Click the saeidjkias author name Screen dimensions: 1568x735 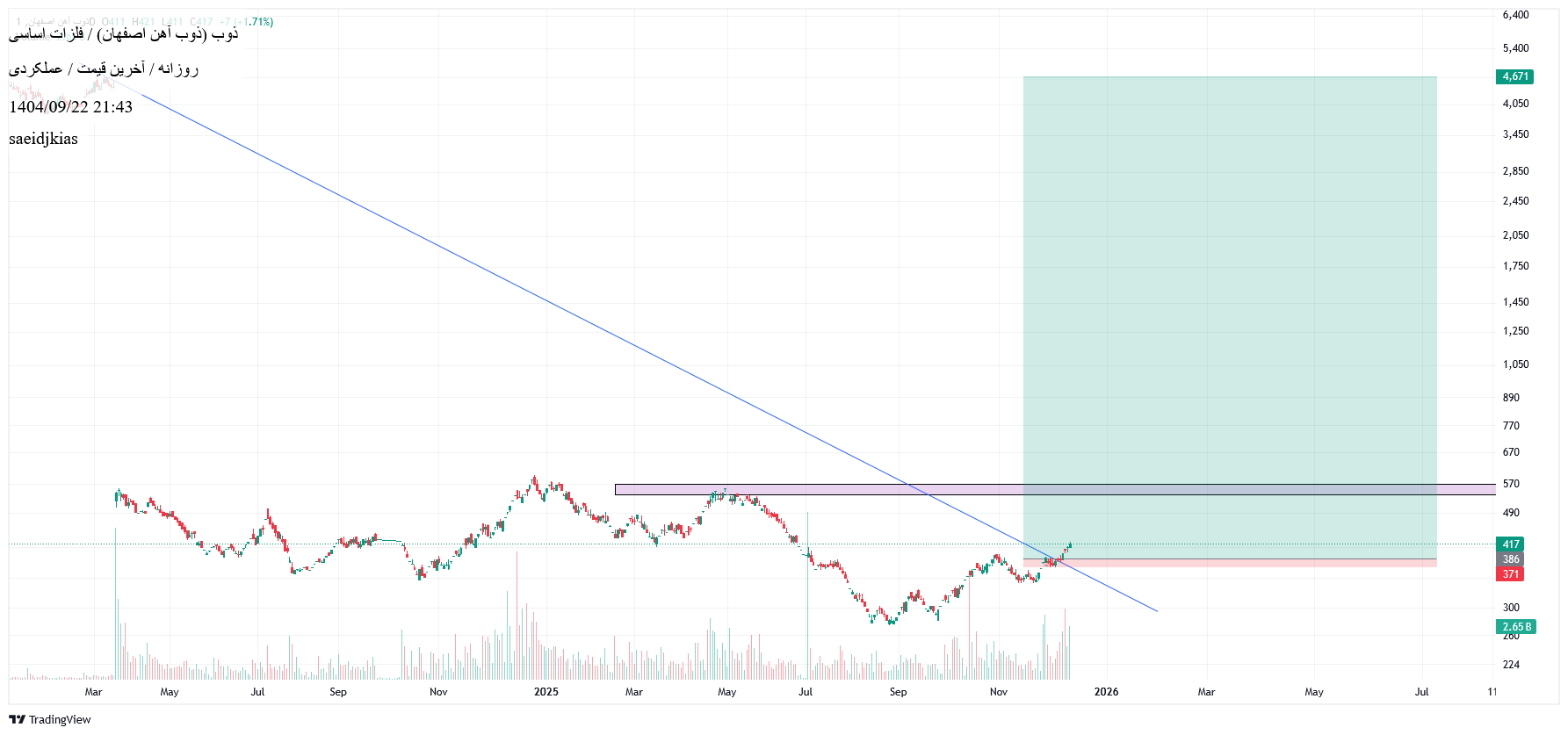[x=43, y=139]
